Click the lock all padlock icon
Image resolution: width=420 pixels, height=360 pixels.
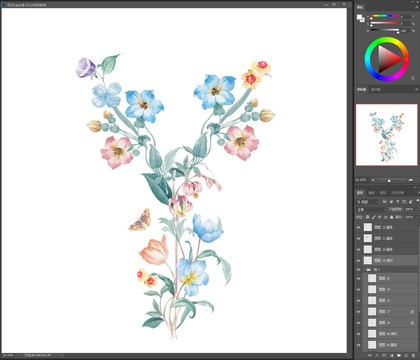point(391,217)
